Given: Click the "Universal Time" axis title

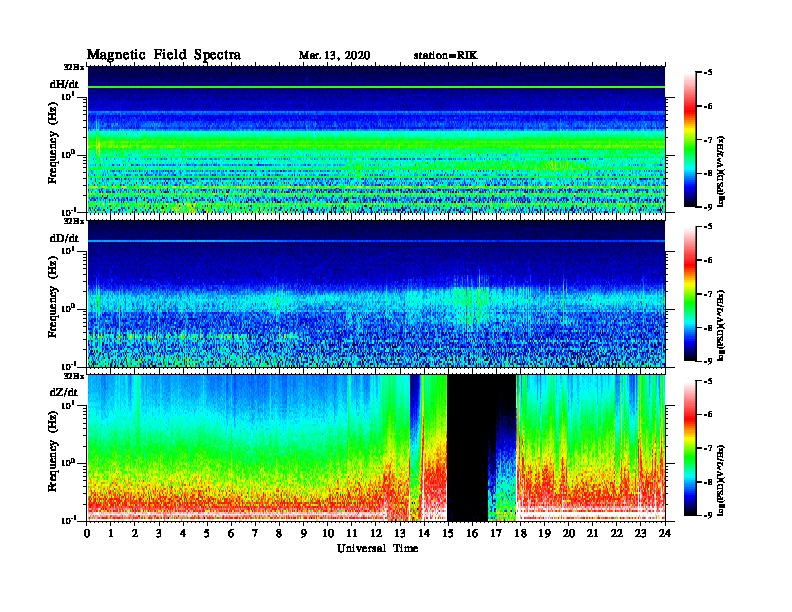Looking at the screenshot, I should pyautogui.click(x=377, y=548).
